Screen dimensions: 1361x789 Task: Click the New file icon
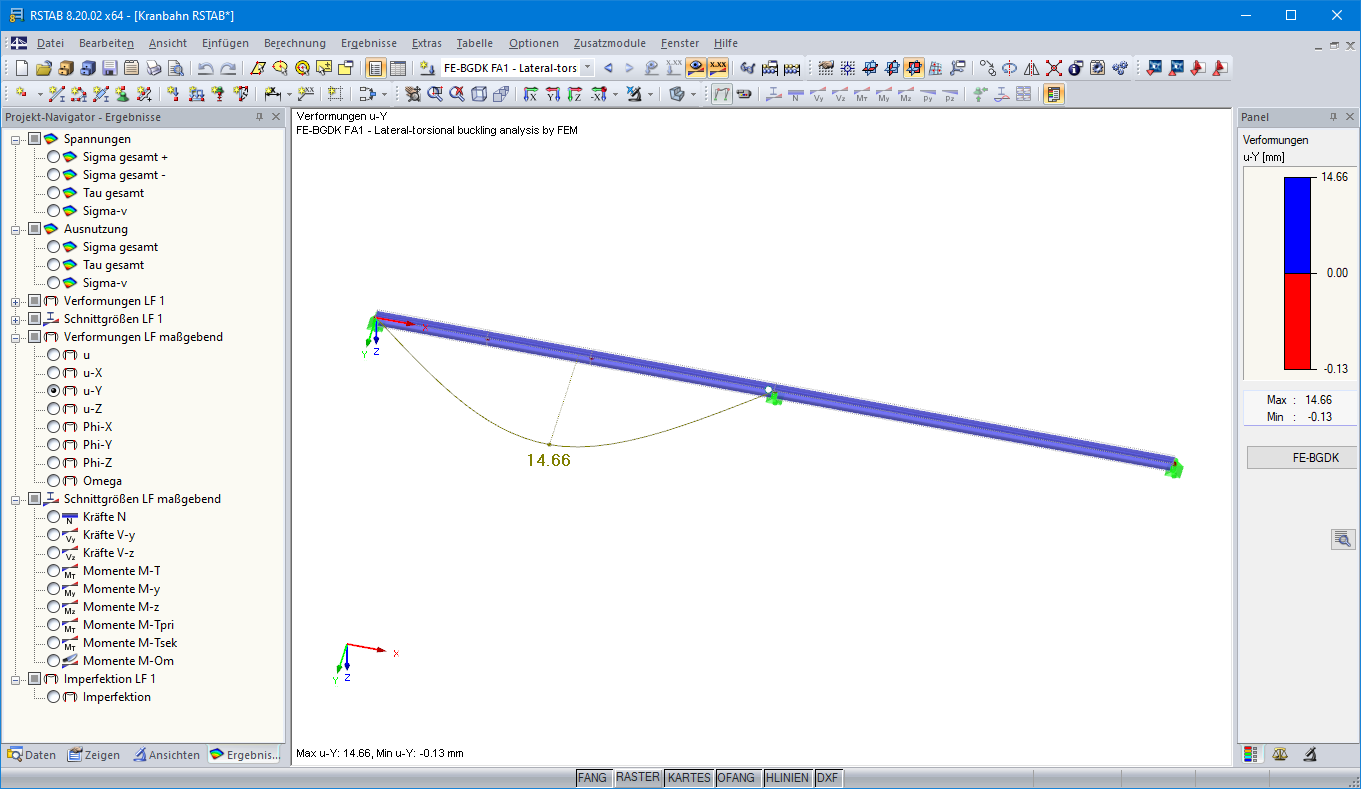point(21,68)
